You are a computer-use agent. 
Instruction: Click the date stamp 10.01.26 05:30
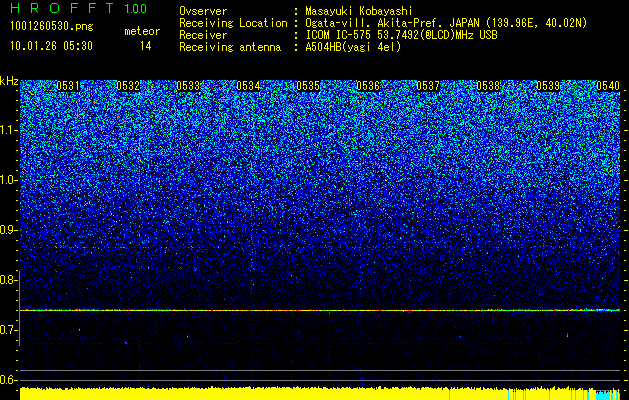pos(51,46)
